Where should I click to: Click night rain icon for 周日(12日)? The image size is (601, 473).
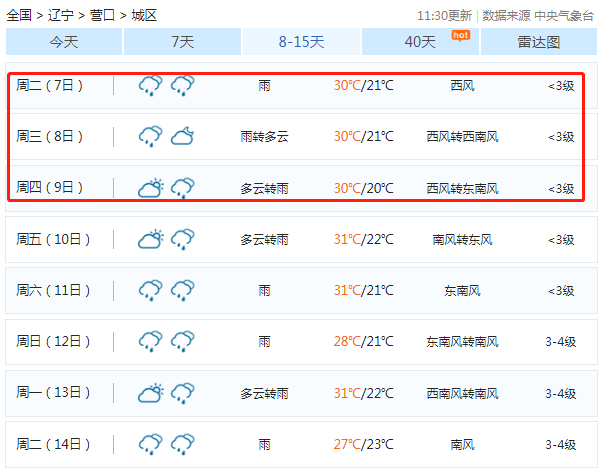click(182, 341)
